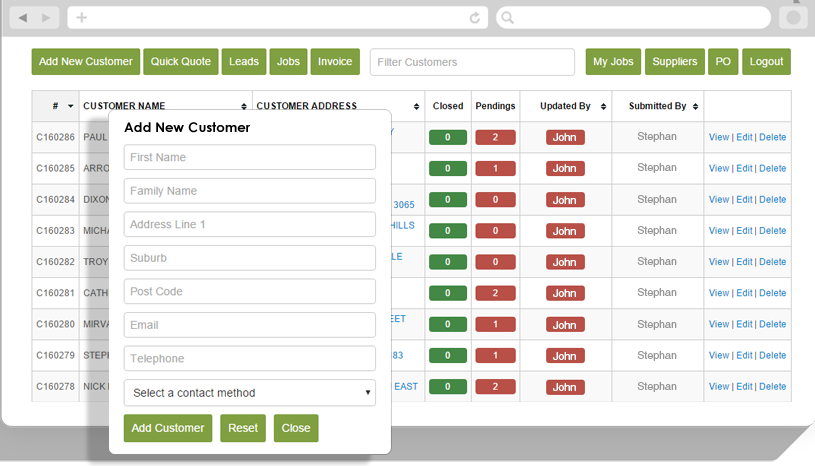Viewport: 815px width, 466px height.
Task: Sort by Customer Name column arrows
Action: [x=244, y=106]
